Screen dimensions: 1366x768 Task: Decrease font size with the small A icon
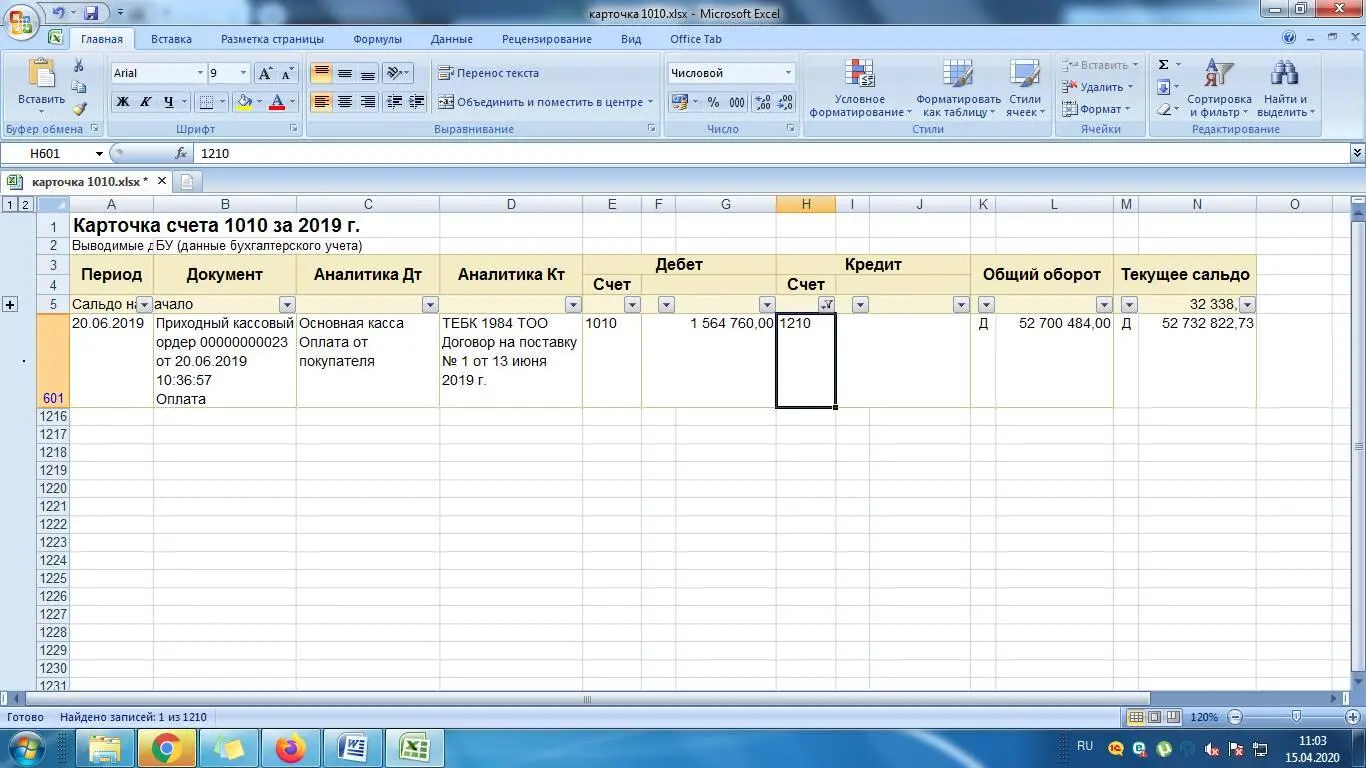coord(287,73)
